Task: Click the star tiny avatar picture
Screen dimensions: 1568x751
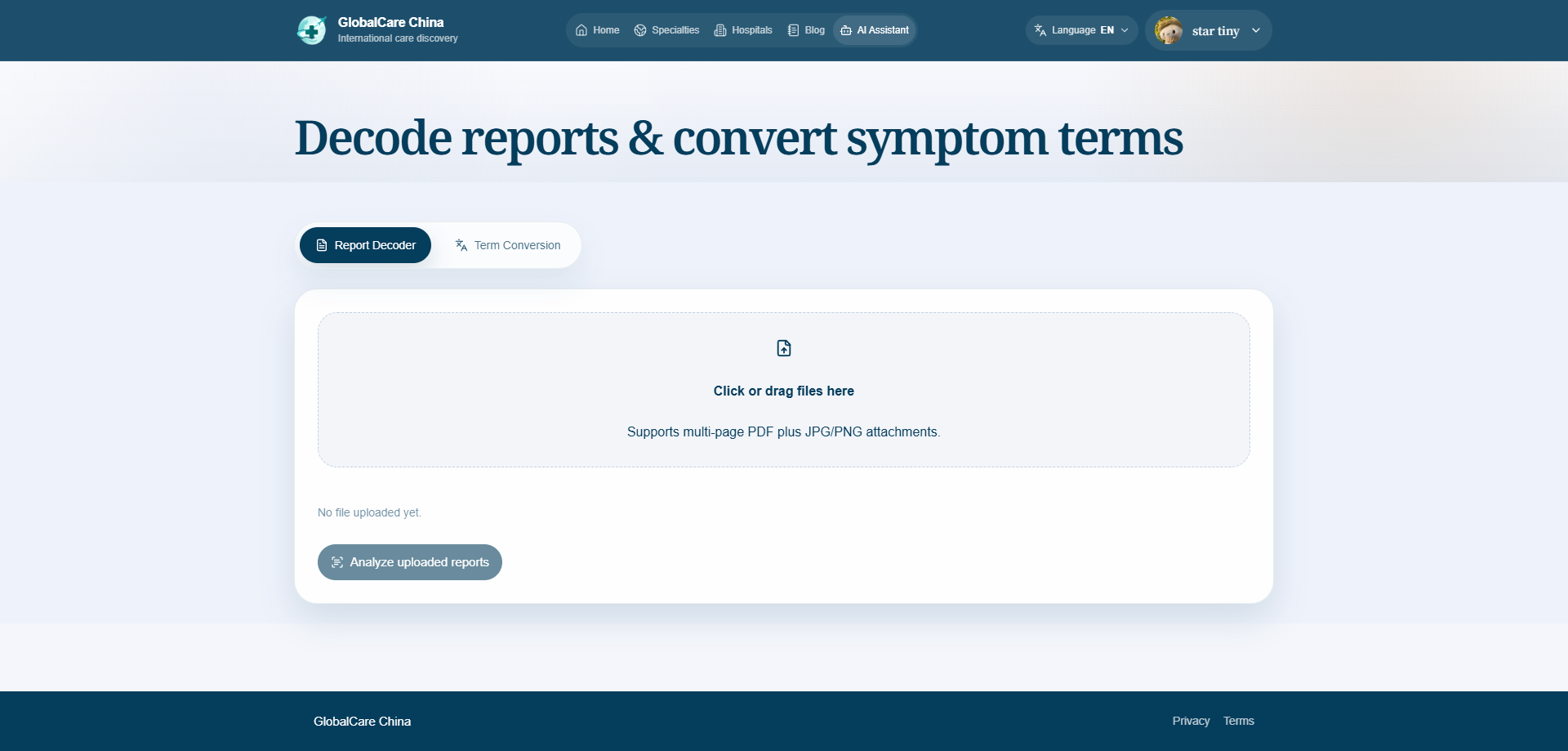Action: pyautogui.click(x=1169, y=30)
